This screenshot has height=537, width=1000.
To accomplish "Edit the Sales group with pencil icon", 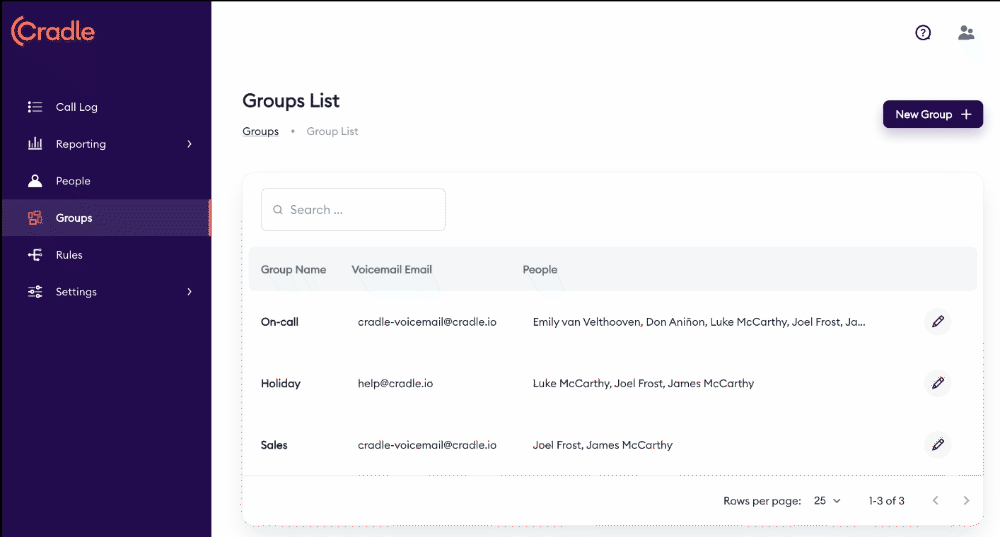I will click(937, 445).
